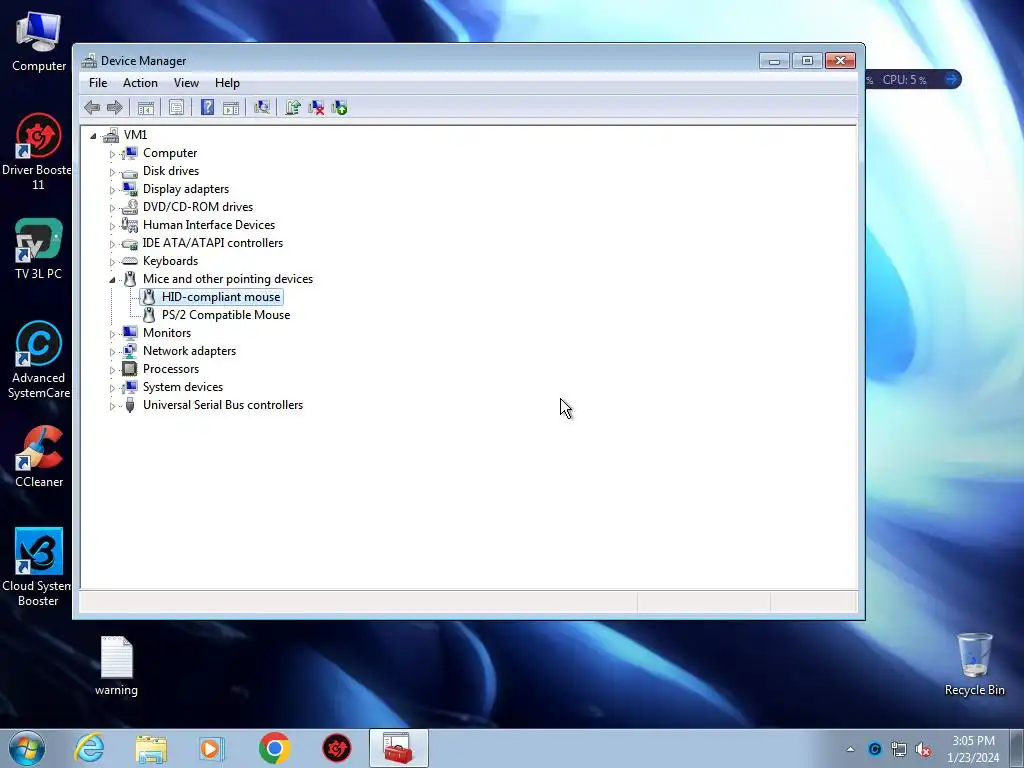
Task: Expand the Keyboards category triangle
Action: pos(112,262)
